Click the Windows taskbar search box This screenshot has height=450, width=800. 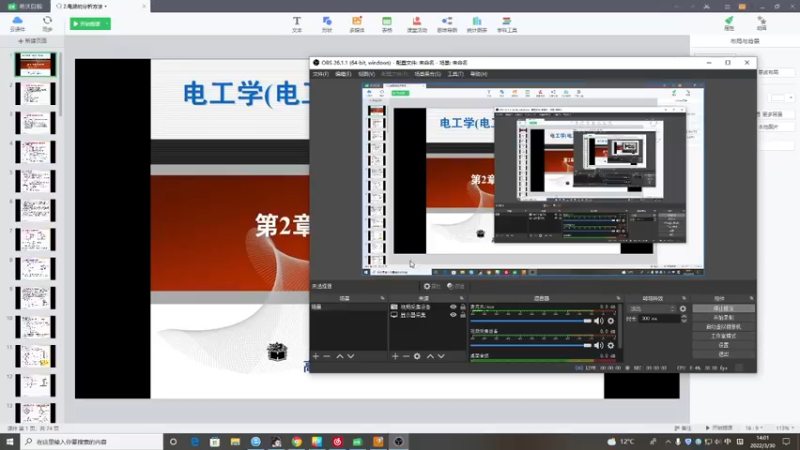tap(92, 441)
